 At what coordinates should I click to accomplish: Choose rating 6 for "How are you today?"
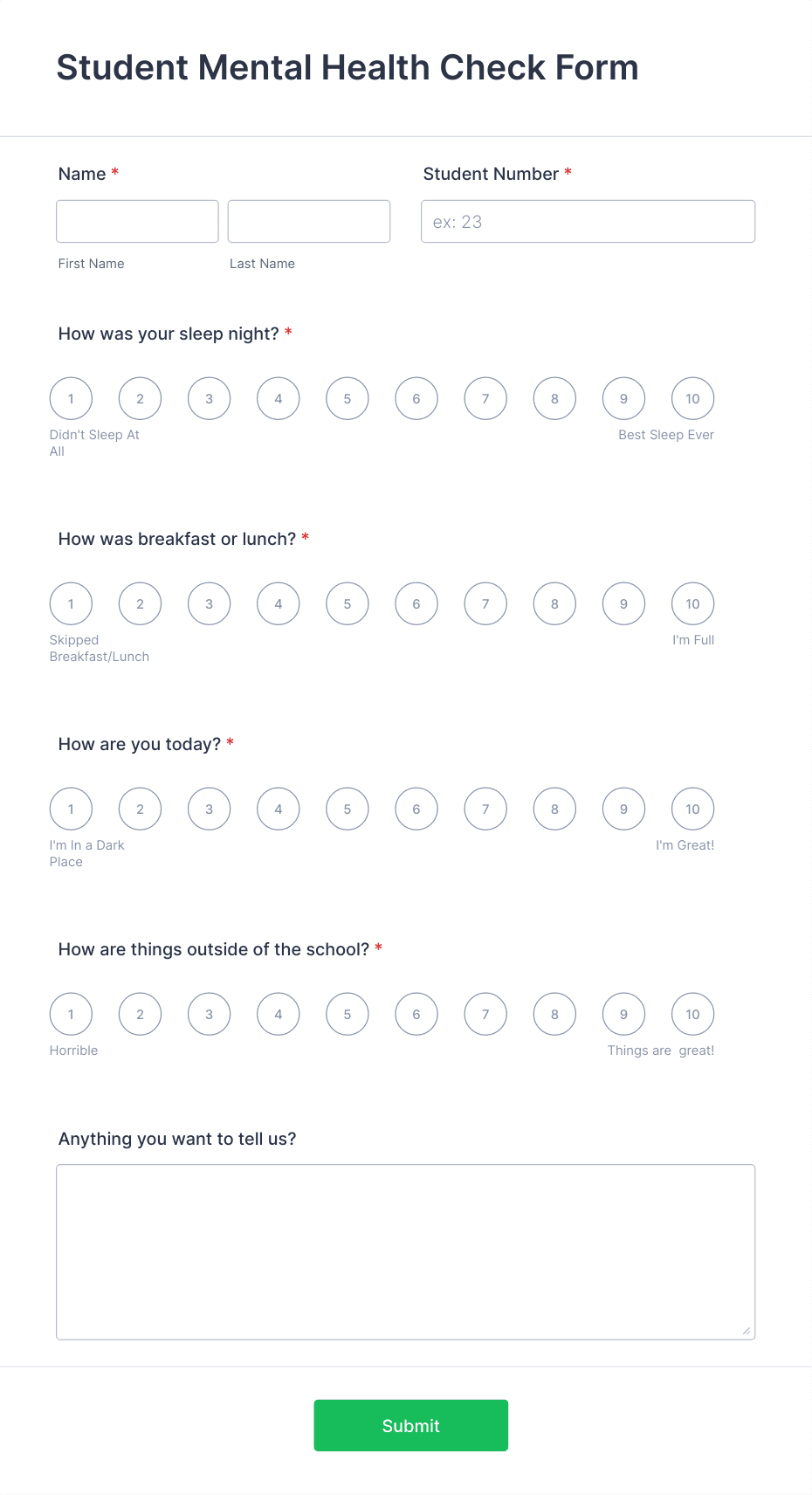pyautogui.click(x=416, y=809)
